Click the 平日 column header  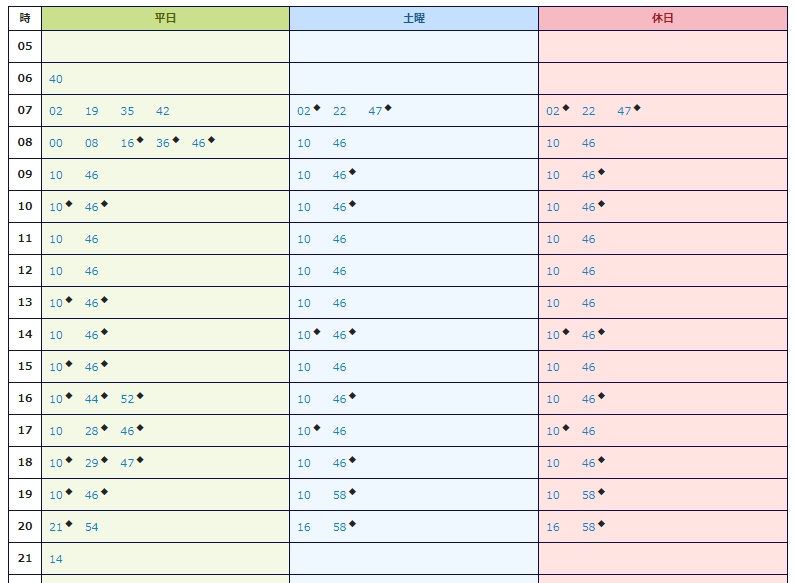coord(165,18)
